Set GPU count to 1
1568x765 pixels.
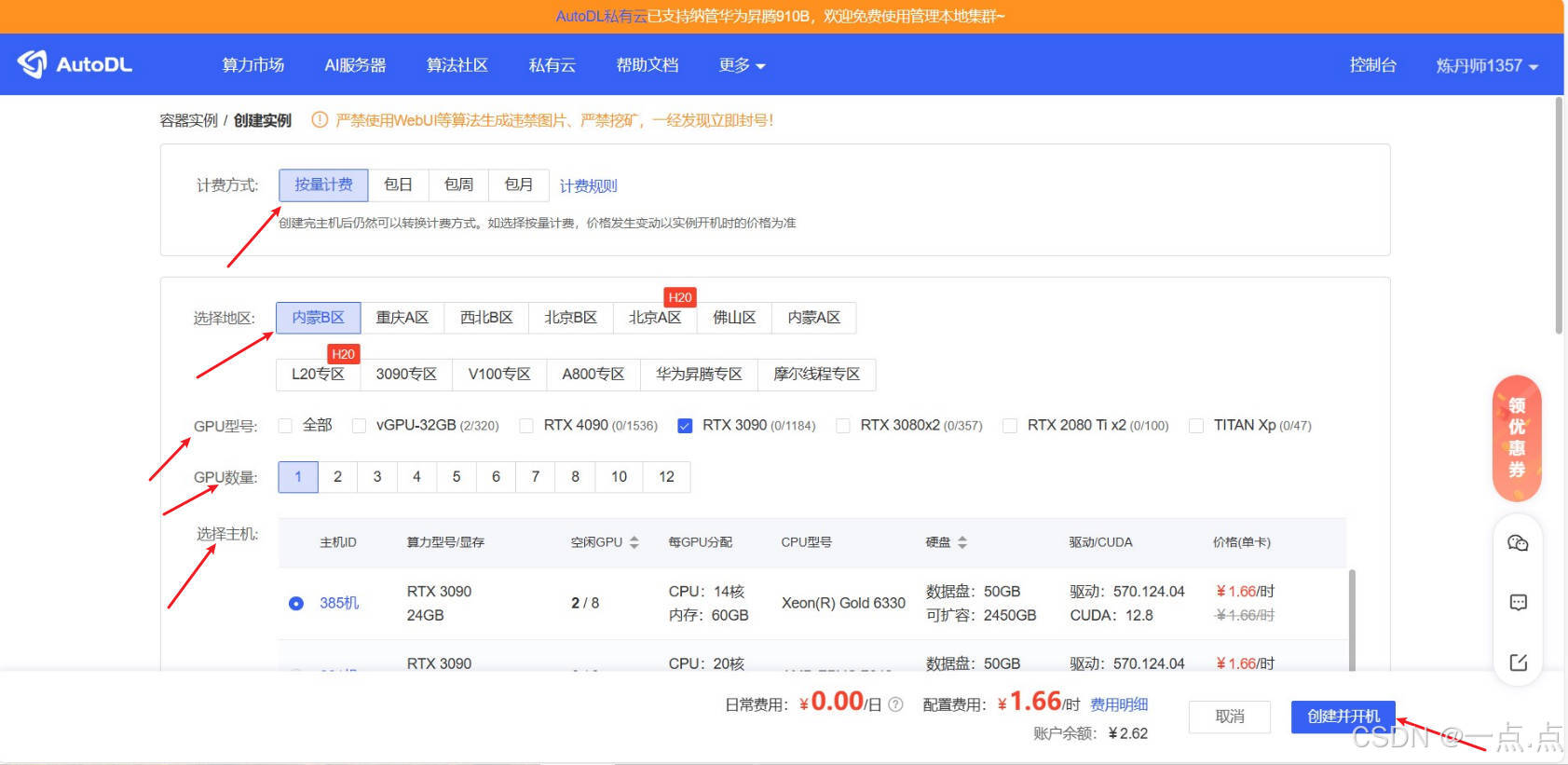(x=298, y=477)
